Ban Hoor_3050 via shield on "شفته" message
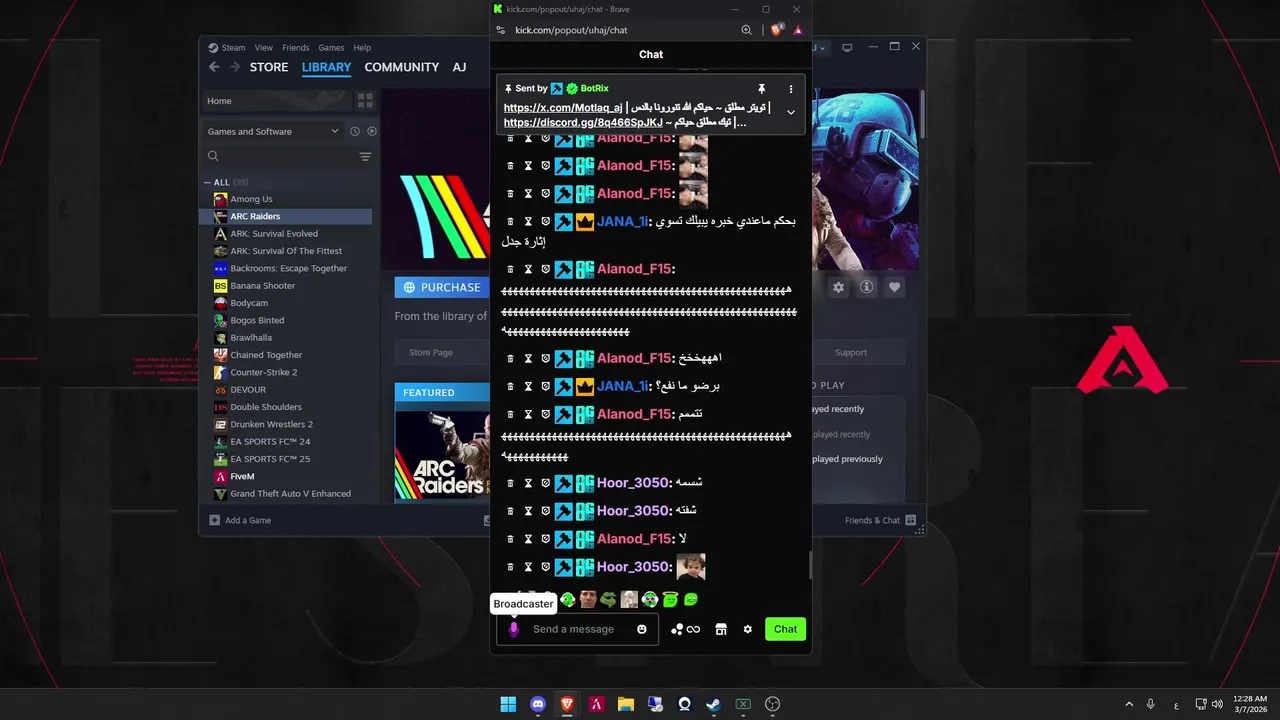This screenshot has height=720, width=1280. pos(546,511)
